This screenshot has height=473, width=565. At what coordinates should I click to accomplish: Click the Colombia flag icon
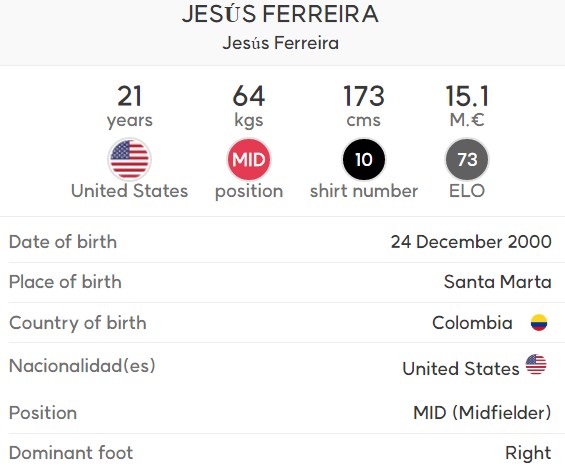tap(539, 322)
